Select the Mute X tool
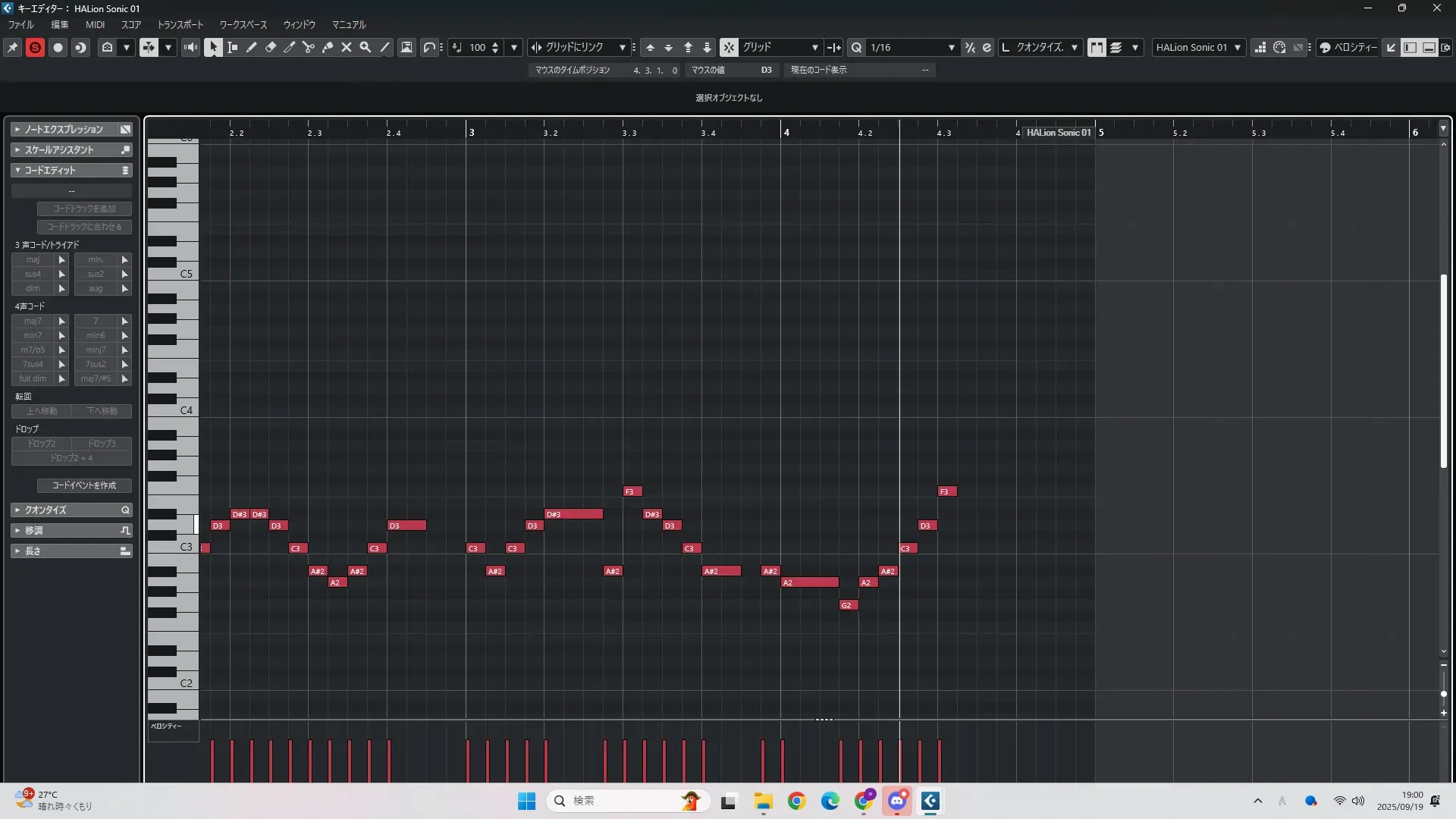The height and width of the screenshot is (819, 1456). [347, 47]
